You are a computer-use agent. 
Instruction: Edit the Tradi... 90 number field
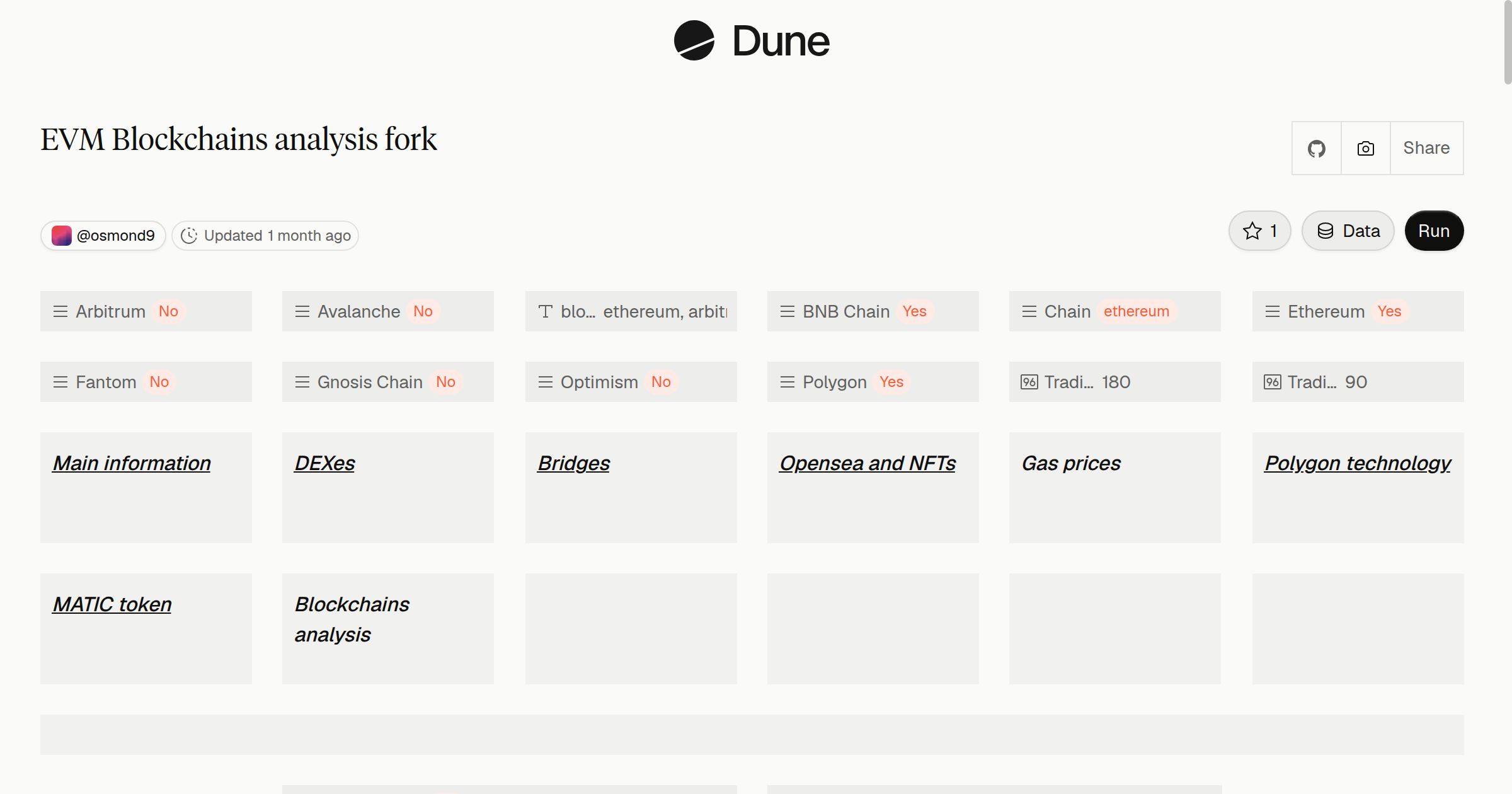coord(1358,382)
